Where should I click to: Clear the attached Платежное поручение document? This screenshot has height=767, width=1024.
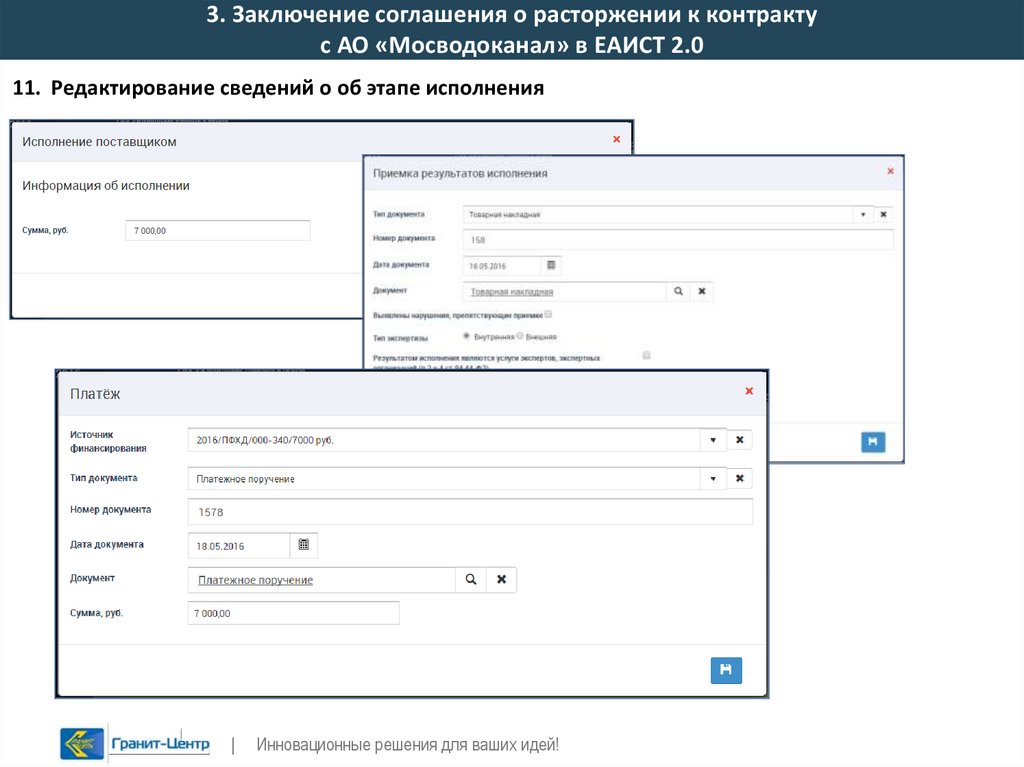pyautogui.click(x=502, y=579)
